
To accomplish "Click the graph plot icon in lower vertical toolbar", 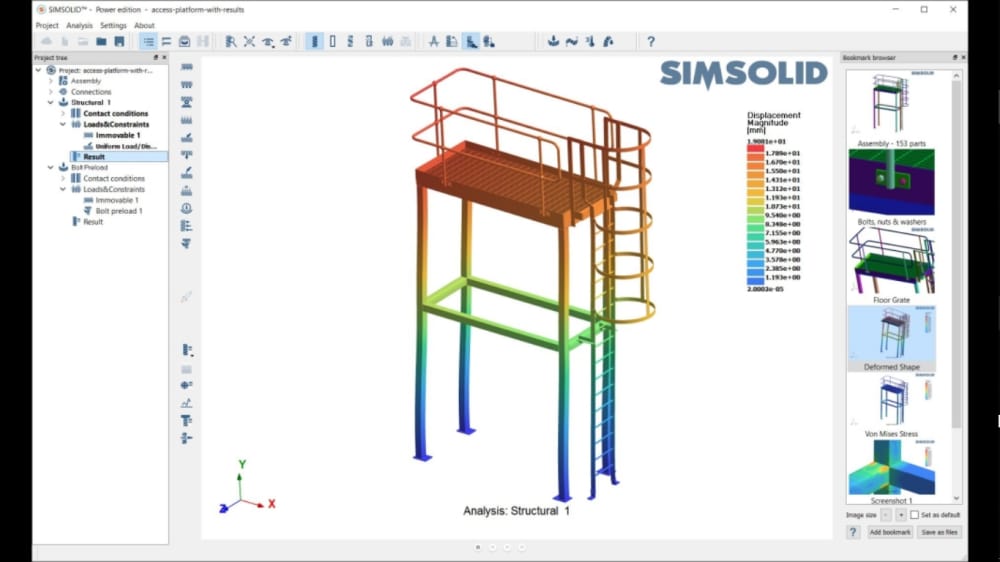I will coord(187,403).
